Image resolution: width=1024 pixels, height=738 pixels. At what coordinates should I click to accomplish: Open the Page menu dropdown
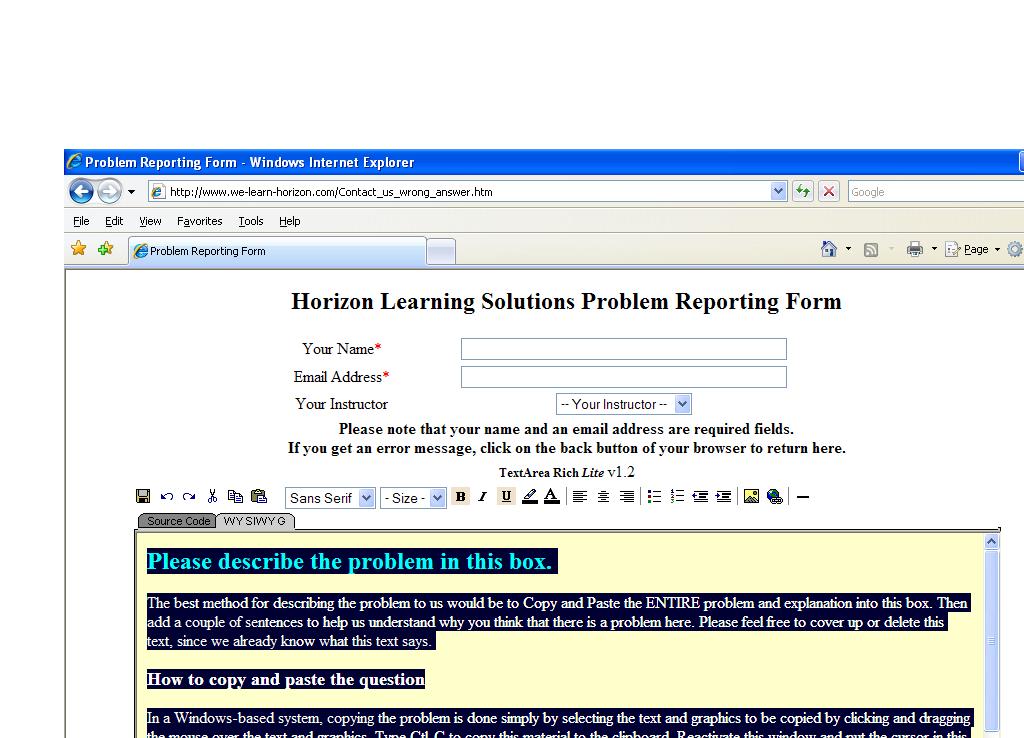point(974,249)
